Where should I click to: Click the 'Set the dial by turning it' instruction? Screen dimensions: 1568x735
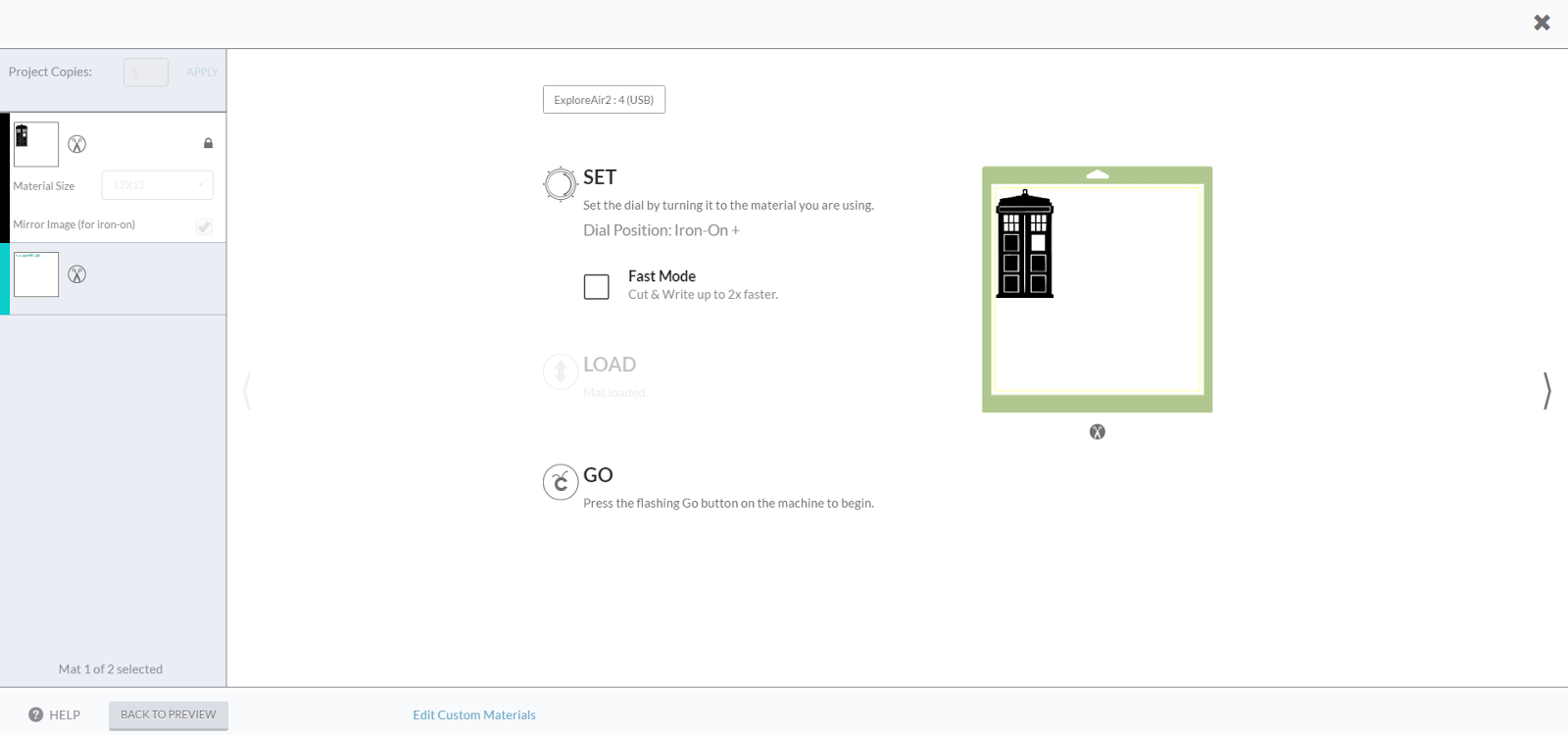(728, 206)
